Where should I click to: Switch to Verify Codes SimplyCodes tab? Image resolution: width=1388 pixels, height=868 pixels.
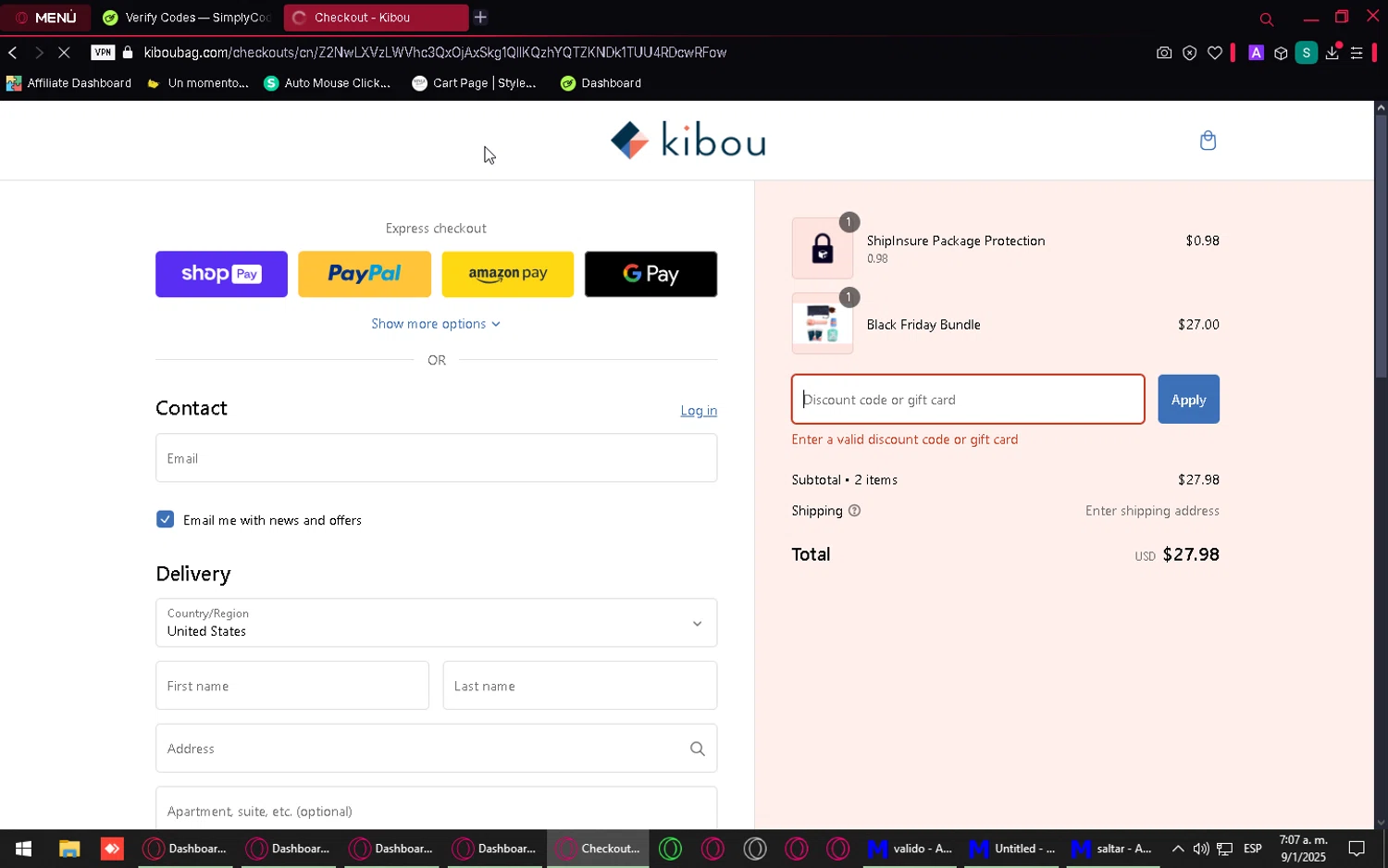click(186, 18)
